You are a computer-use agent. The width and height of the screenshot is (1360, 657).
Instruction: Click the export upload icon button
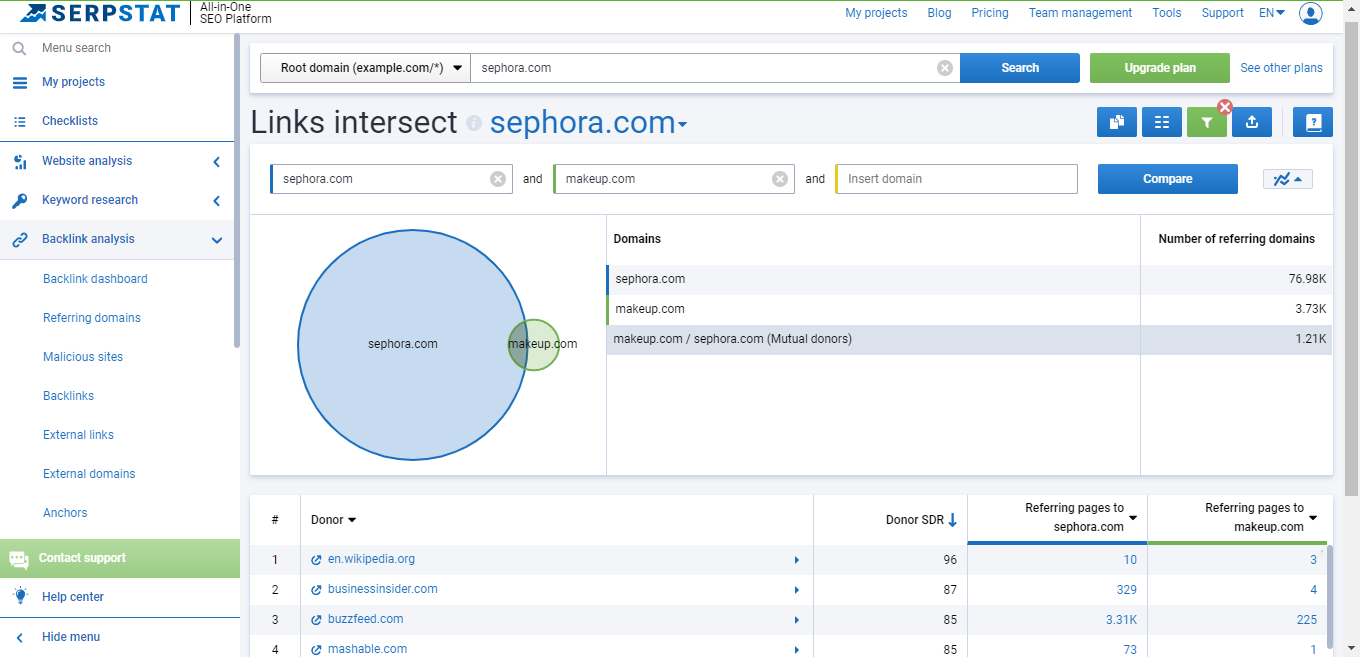click(1252, 122)
